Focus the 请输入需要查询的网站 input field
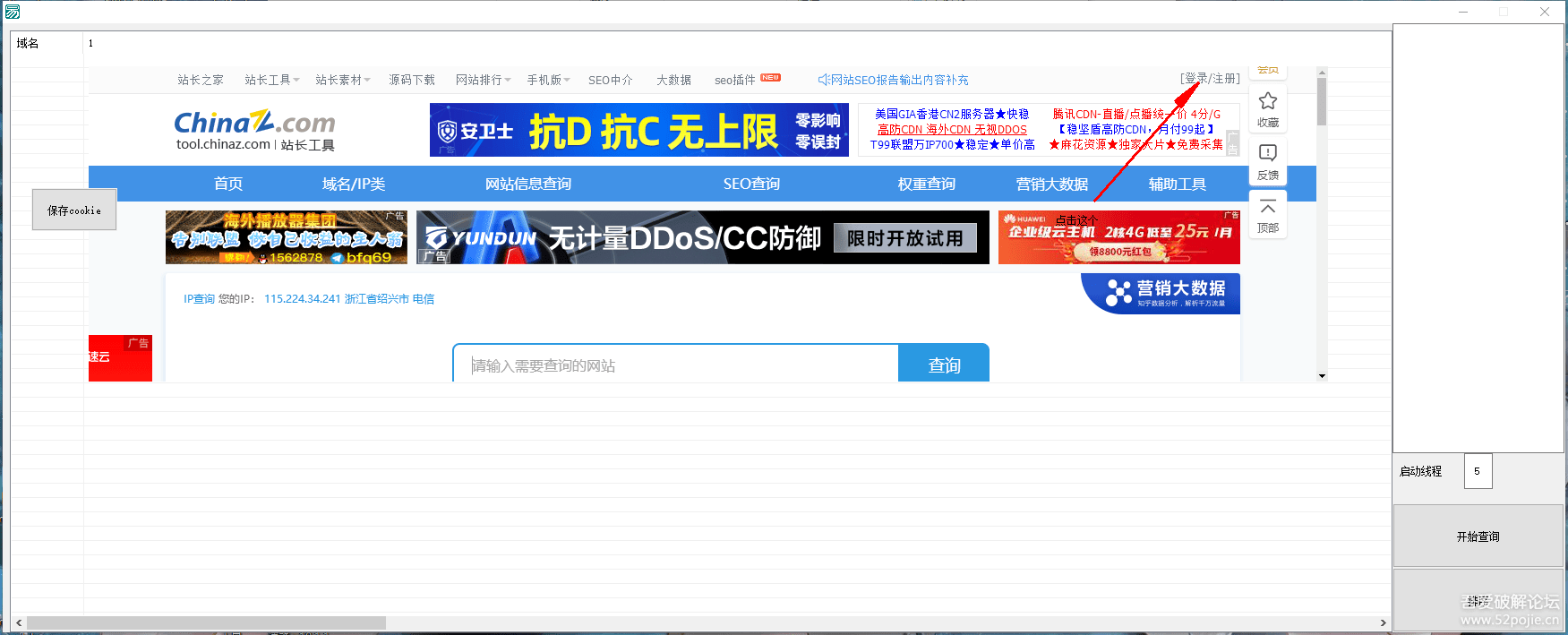 click(x=676, y=365)
